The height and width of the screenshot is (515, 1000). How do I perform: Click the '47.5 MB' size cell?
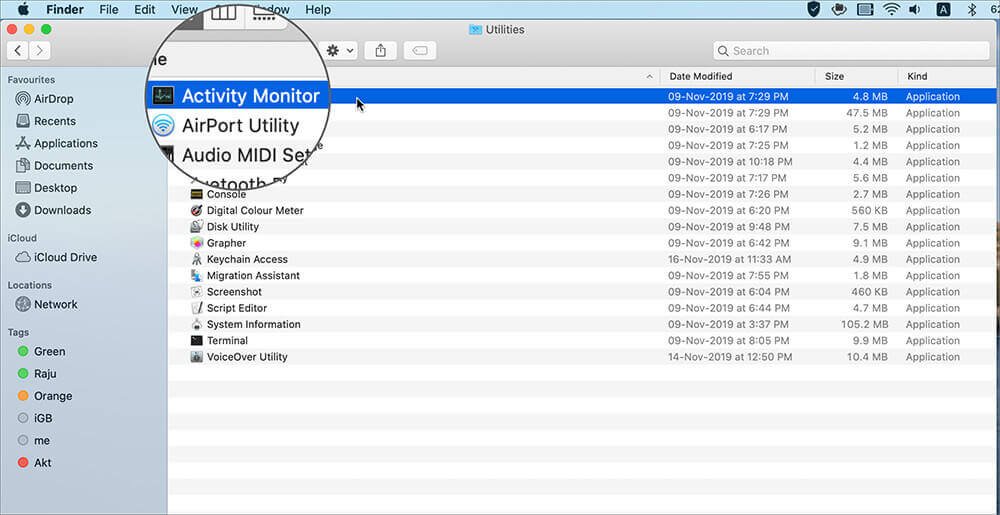(866, 113)
